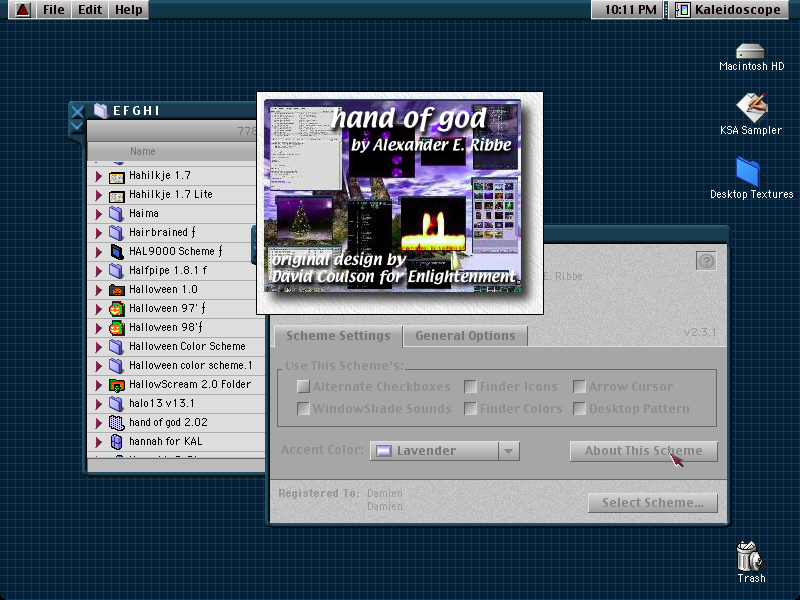
Task: Select the Halloween Color Scheme row text
Action: click(187, 346)
